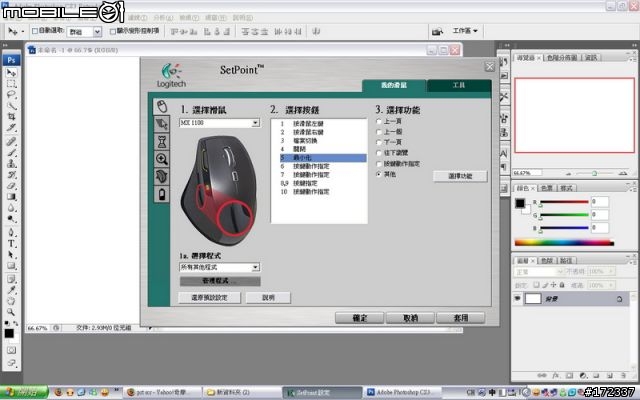Image resolution: width=640 pixels, height=400 pixels.
Task: Select the Healing Brush tool
Action: coord(11,142)
